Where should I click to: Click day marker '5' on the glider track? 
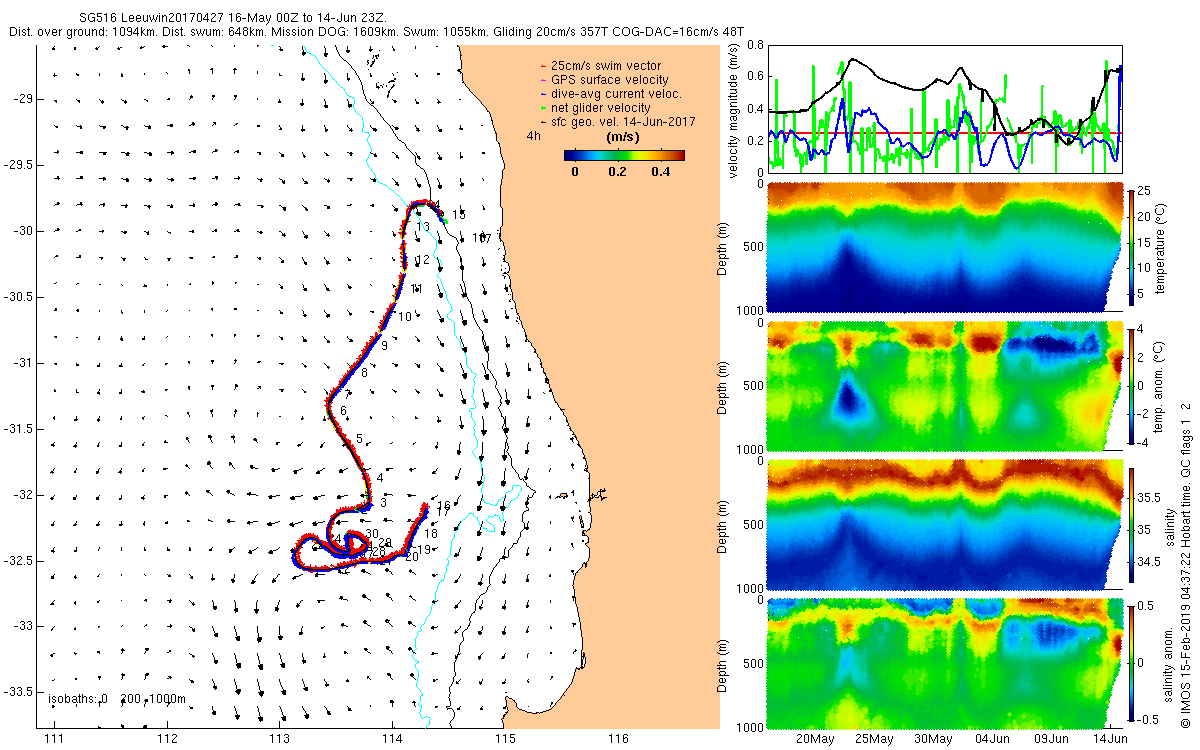pyautogui.click(x=359, y=439)
